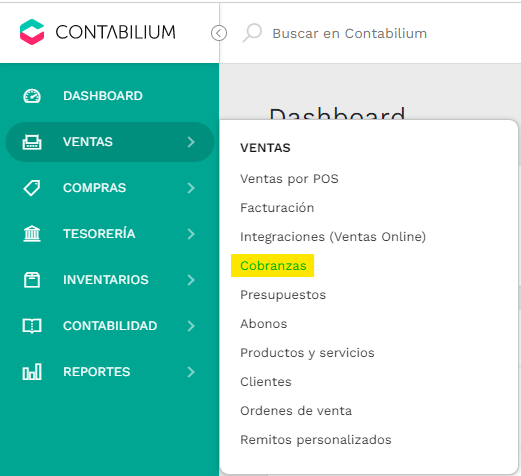The height and width of the screenshot is (476, 521).
Task: Go to Productos y servicios
Action: [307, 353]
